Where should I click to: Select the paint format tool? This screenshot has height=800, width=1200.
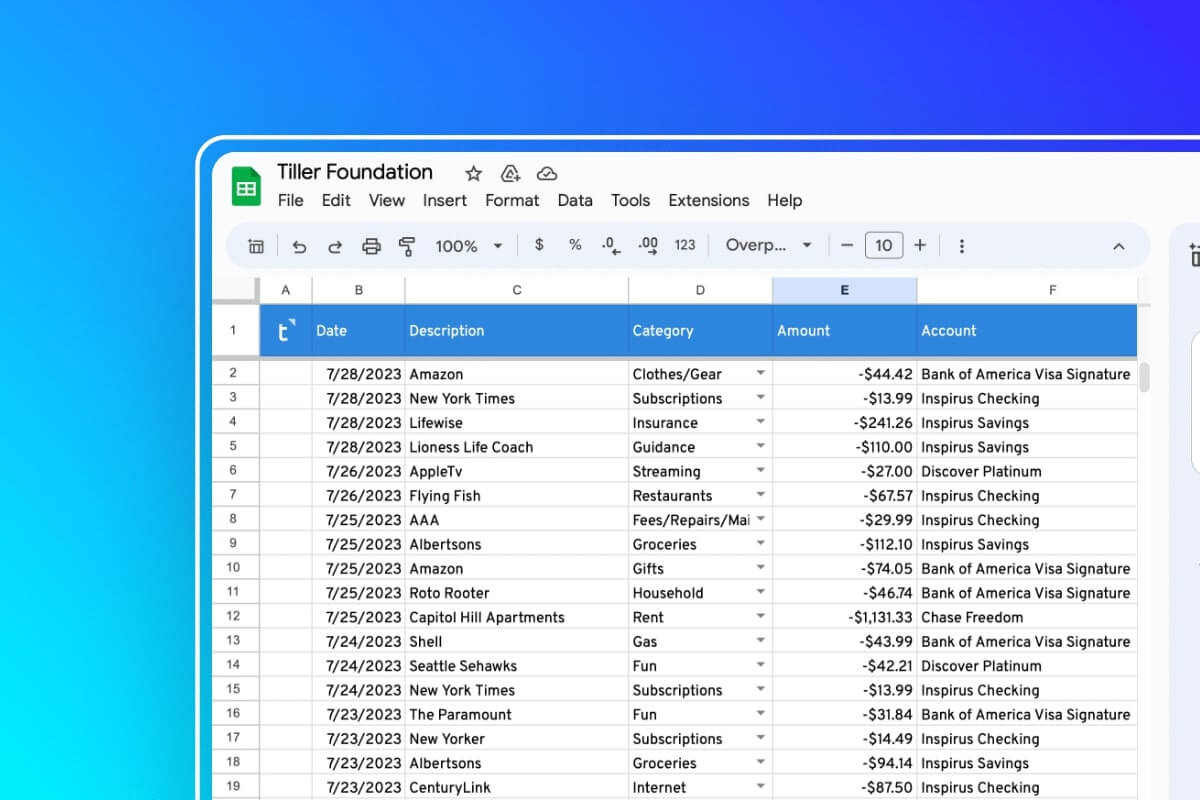point(407,246)
